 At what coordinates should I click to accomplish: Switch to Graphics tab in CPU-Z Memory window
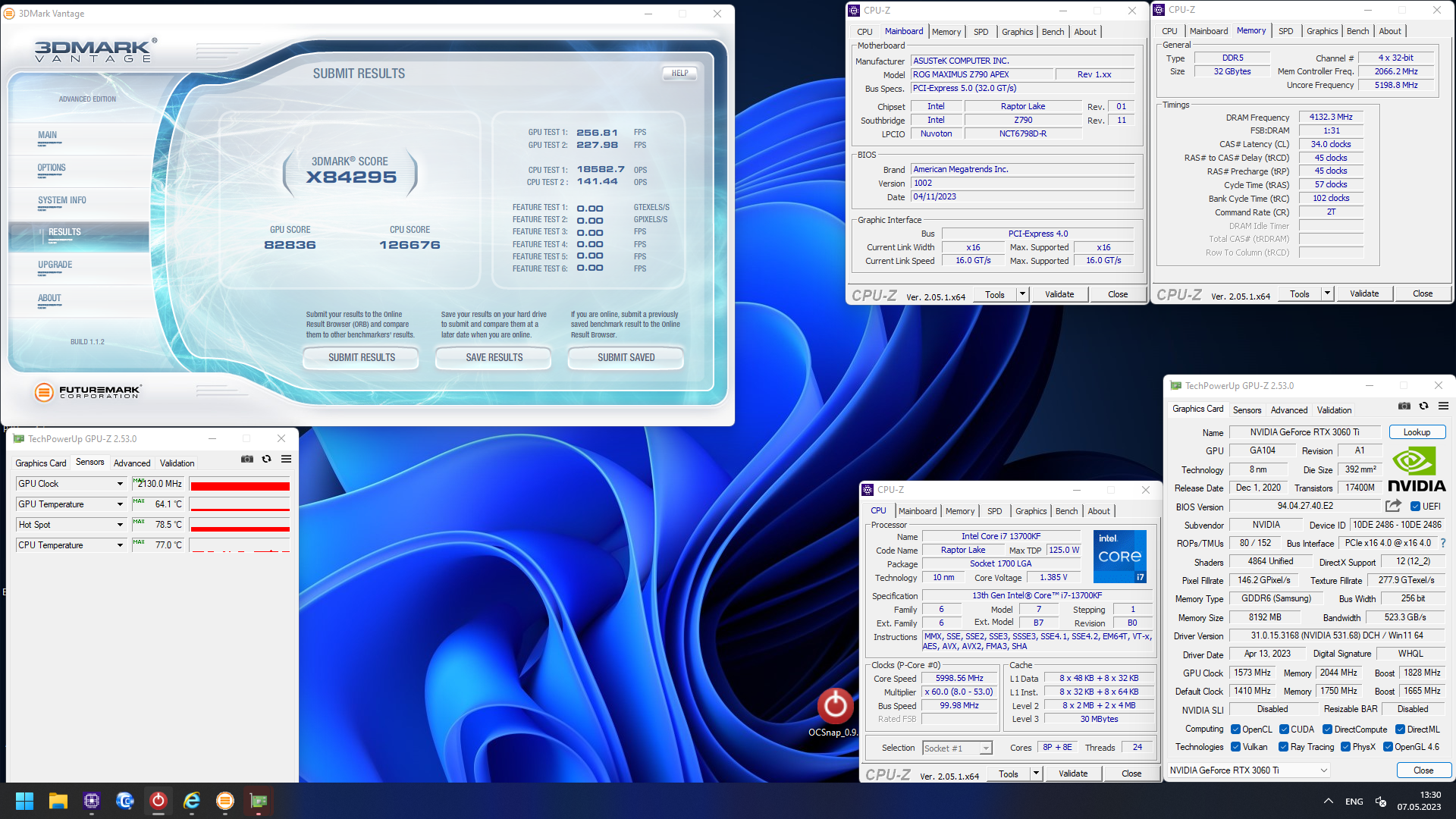1322,31
